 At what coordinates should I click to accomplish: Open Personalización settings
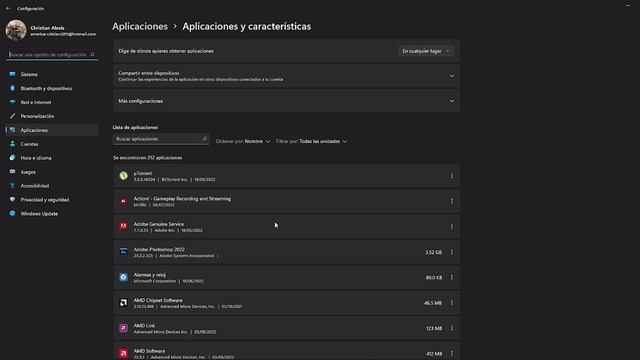[52, 116]
